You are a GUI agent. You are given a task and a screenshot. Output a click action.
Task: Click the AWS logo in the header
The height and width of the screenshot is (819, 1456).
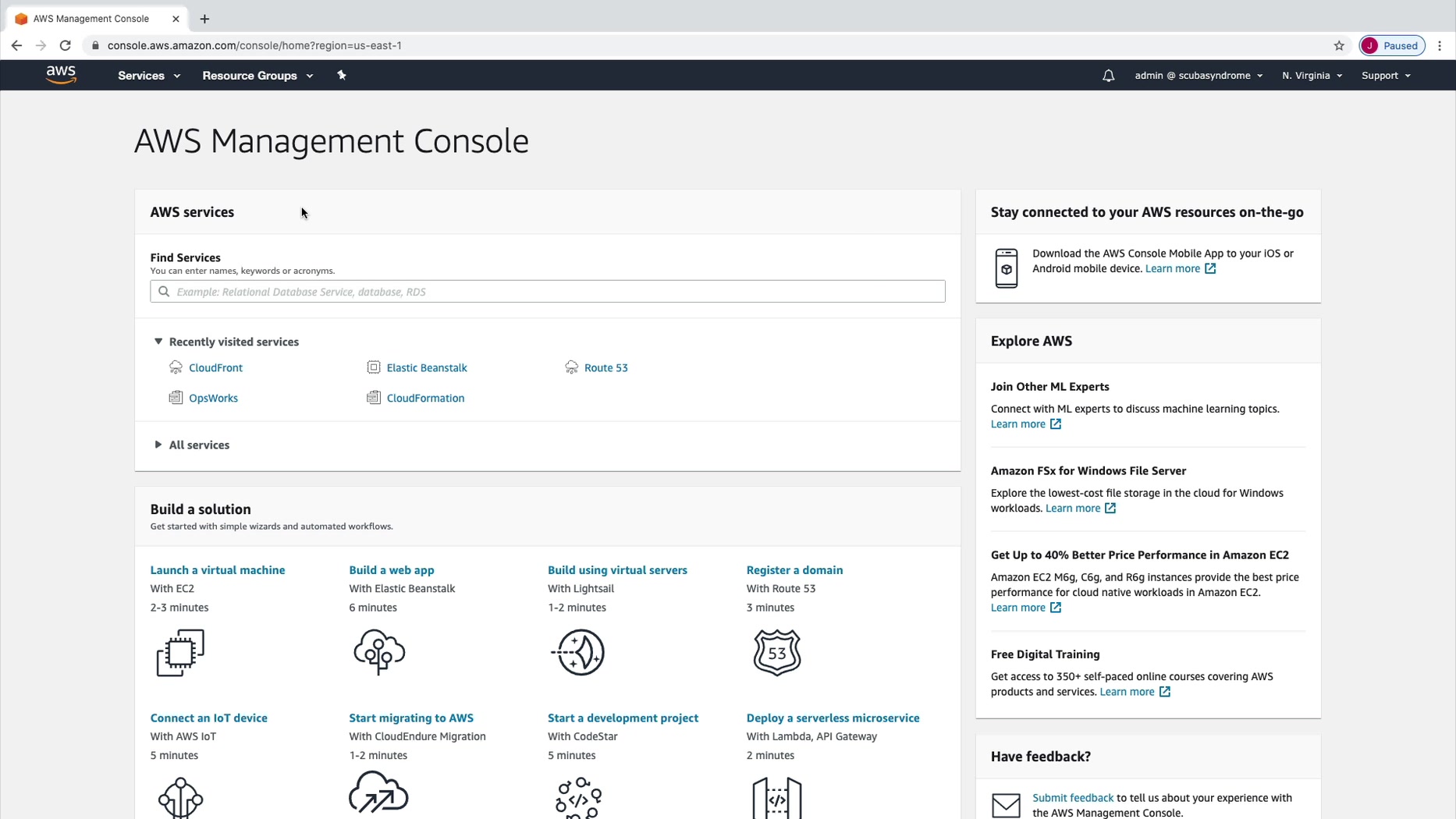pyautogui.click(x=61, y=75)
